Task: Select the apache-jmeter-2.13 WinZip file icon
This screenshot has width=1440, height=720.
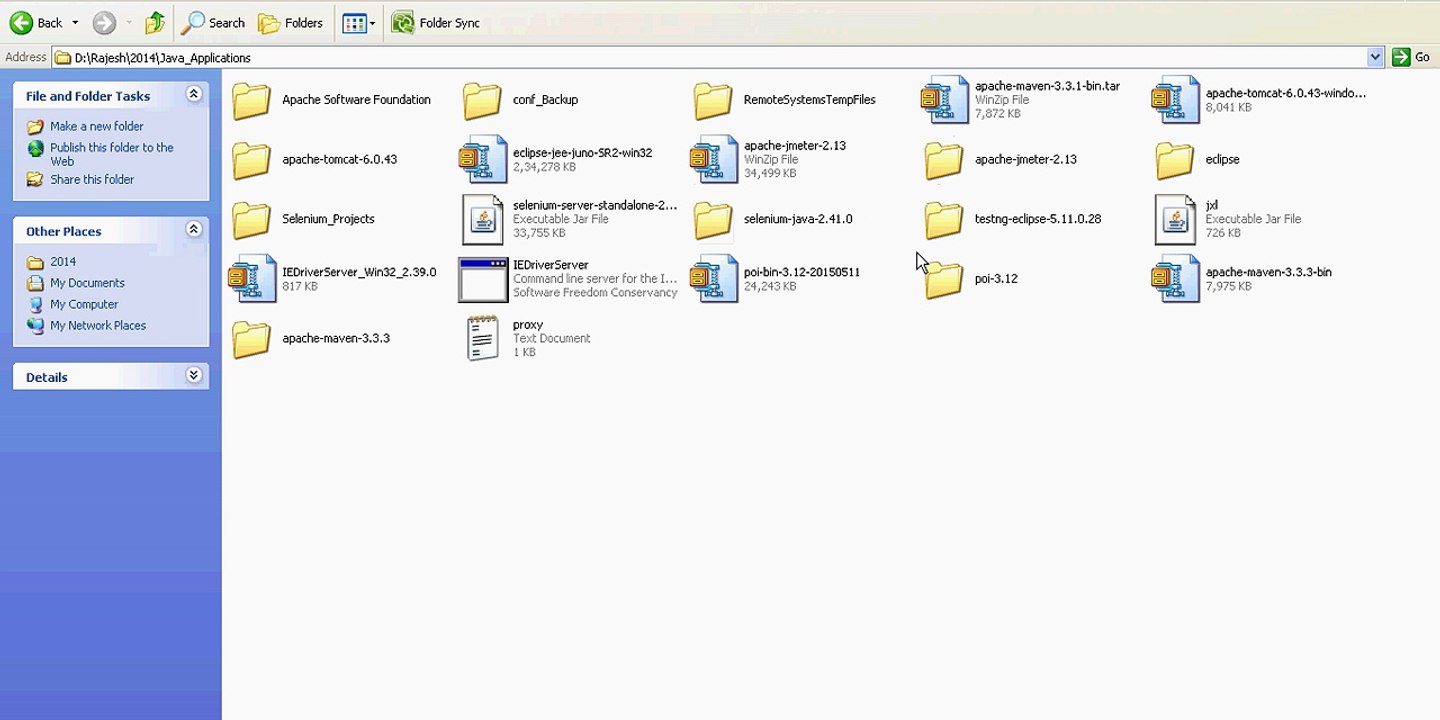Action: coord(714,160)
